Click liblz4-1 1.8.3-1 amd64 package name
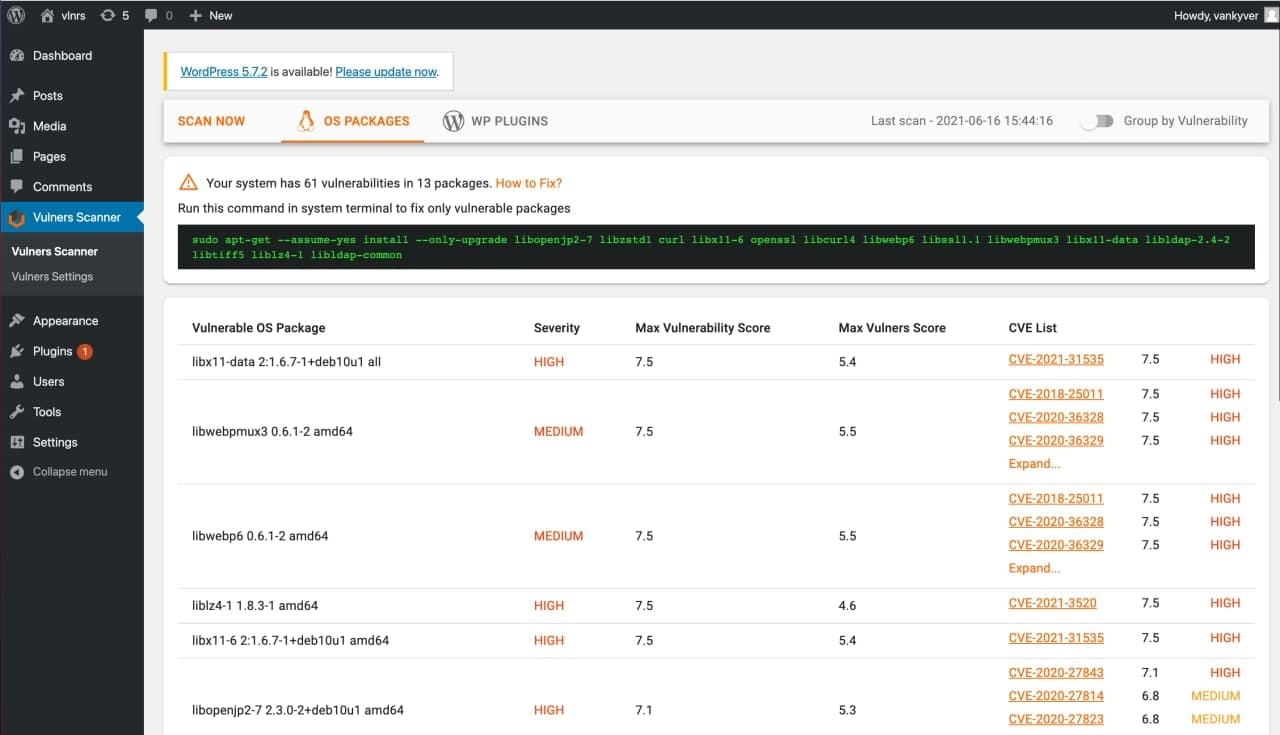1280x735 pixels. (x=254, y=606)
